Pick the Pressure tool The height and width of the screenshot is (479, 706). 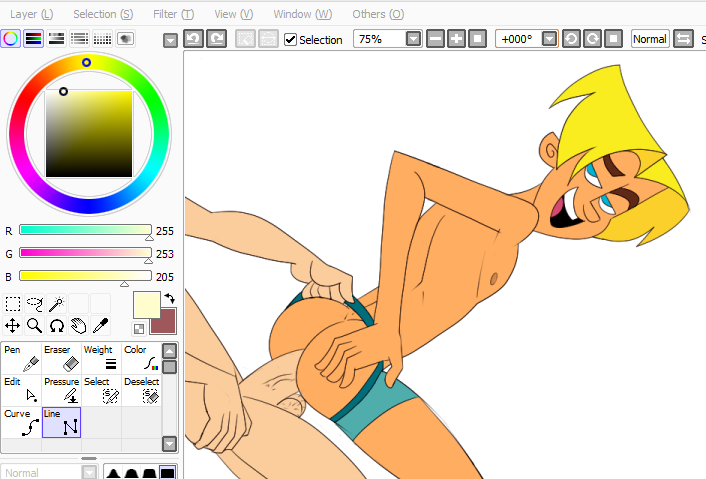click(x=61, y=390)
